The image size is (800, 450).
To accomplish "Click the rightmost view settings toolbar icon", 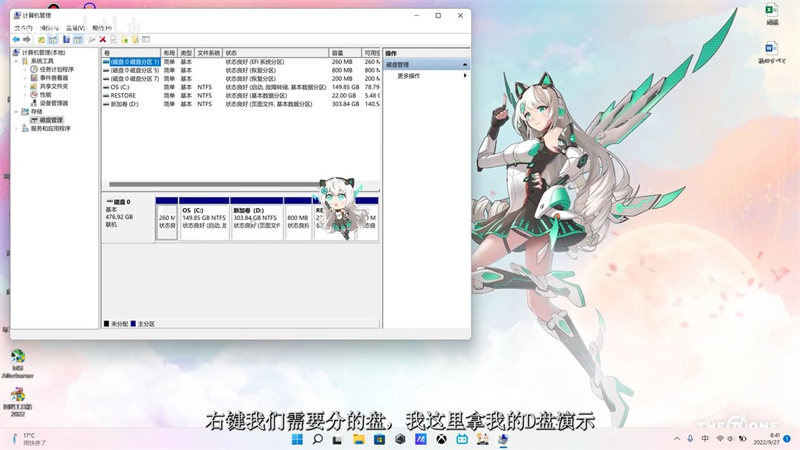I will (x=146, y=39).
